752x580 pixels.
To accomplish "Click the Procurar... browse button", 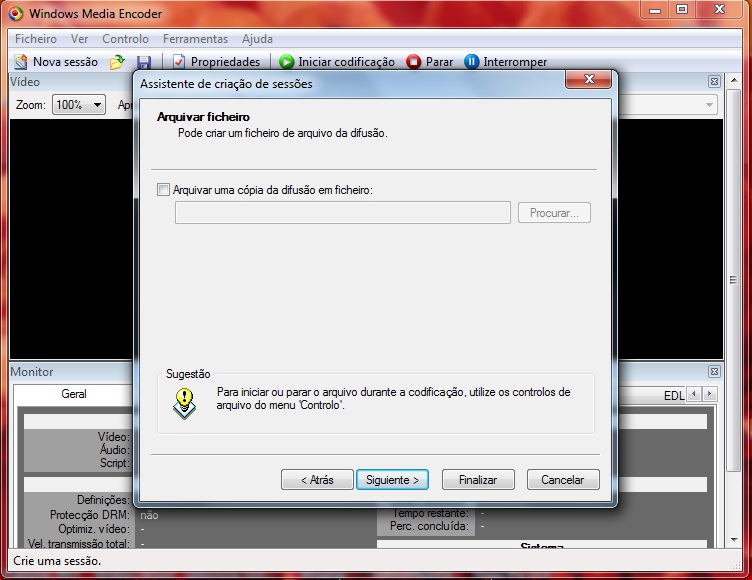I will (x=554, y=213).
